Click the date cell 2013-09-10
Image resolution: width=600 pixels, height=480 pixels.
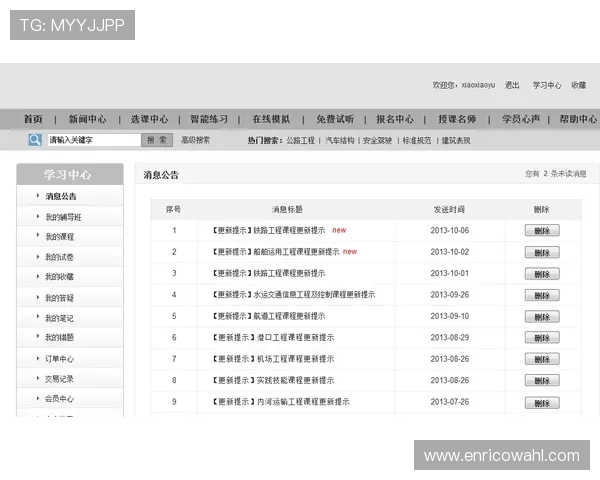[450, 316]
